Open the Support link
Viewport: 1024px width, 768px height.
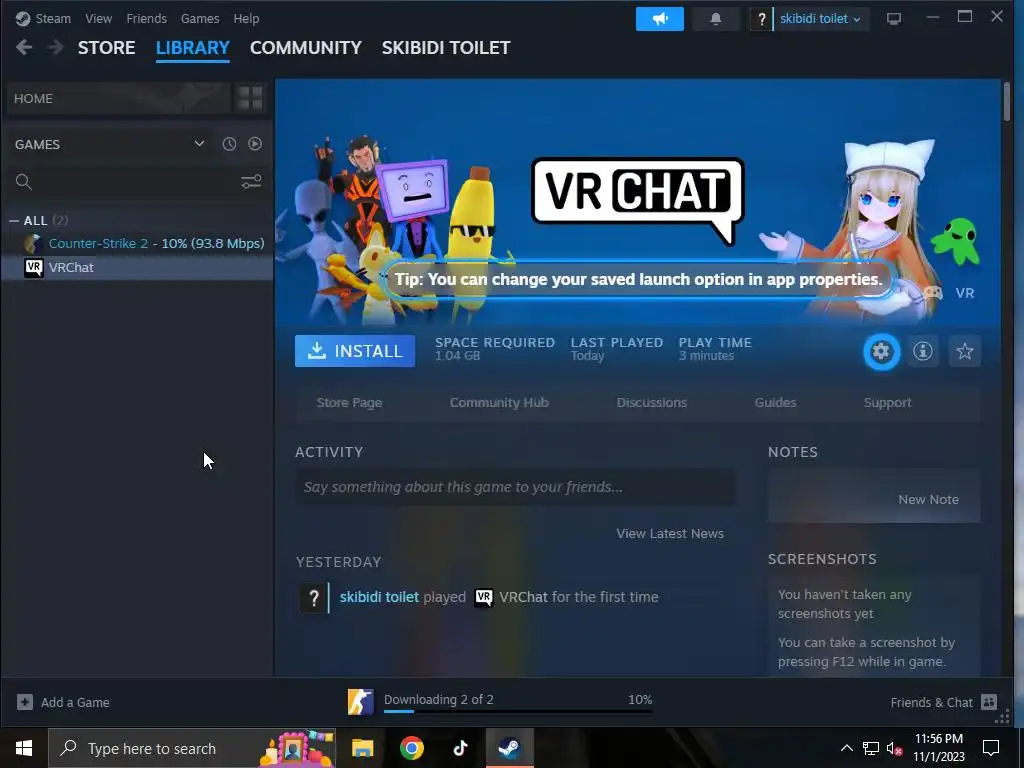888,402
